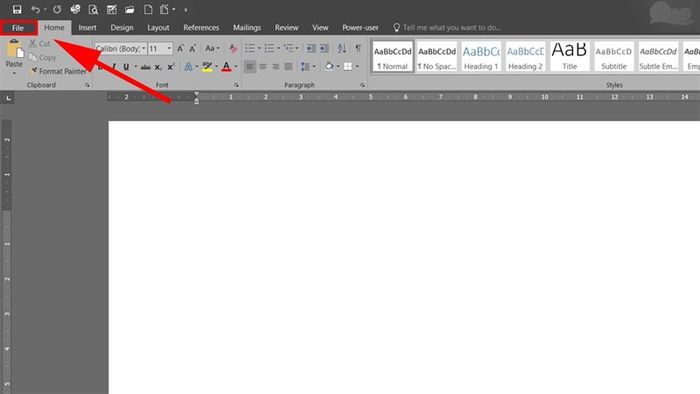
Task: Align text right
Action: click(276, 67)
